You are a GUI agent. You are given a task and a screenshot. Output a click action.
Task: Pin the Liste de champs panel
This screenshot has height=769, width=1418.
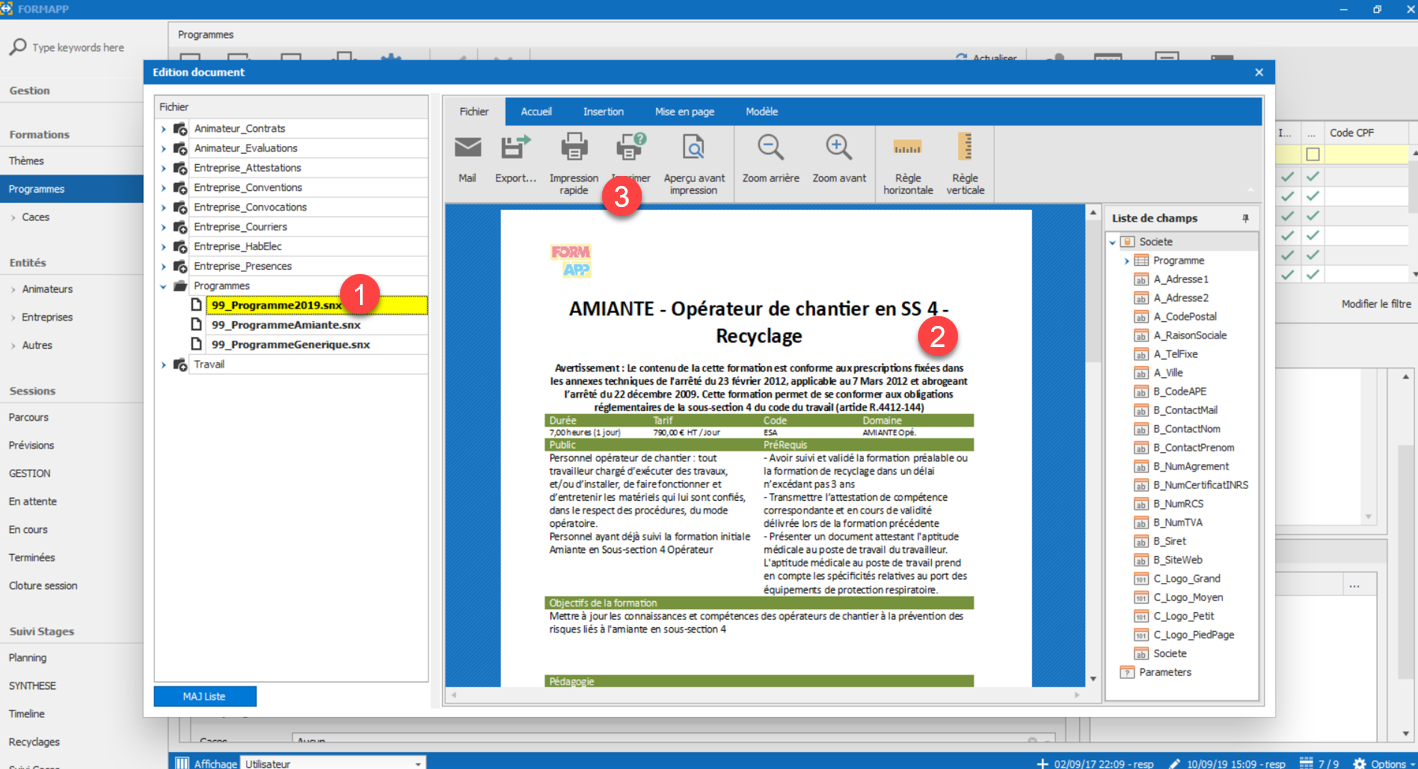tap(1245, 218)
